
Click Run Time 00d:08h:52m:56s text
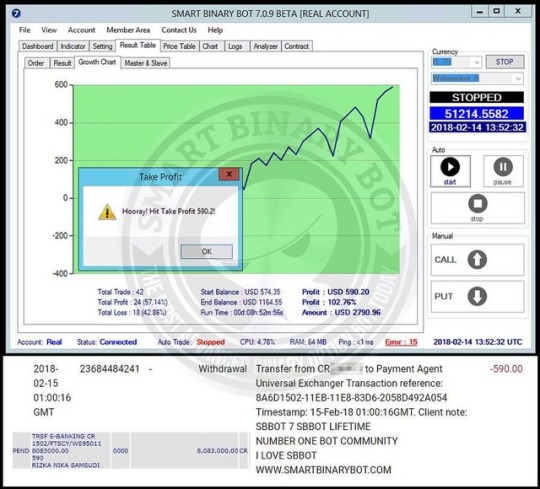click(242, 313)
